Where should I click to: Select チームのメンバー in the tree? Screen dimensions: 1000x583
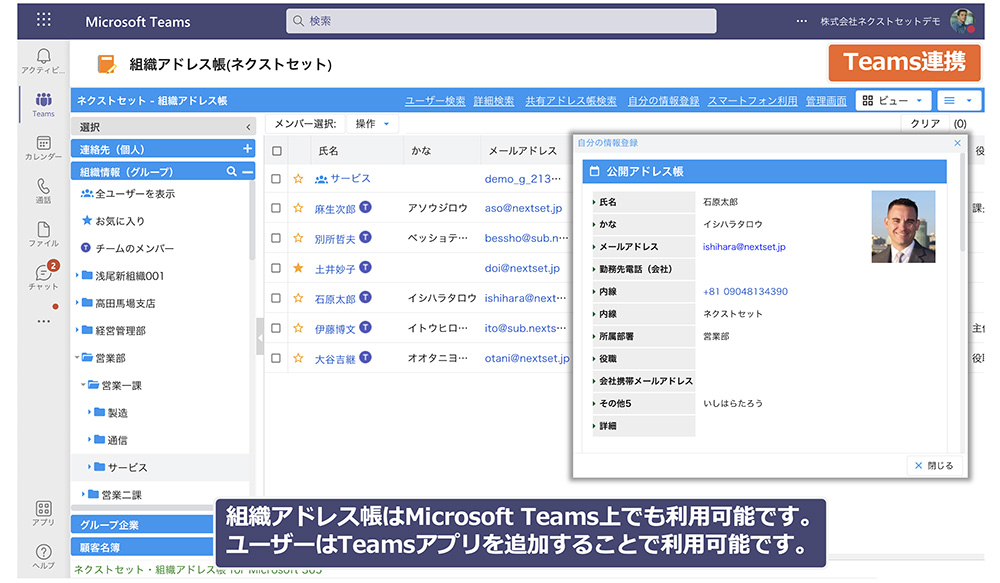[x=128, y=248]
